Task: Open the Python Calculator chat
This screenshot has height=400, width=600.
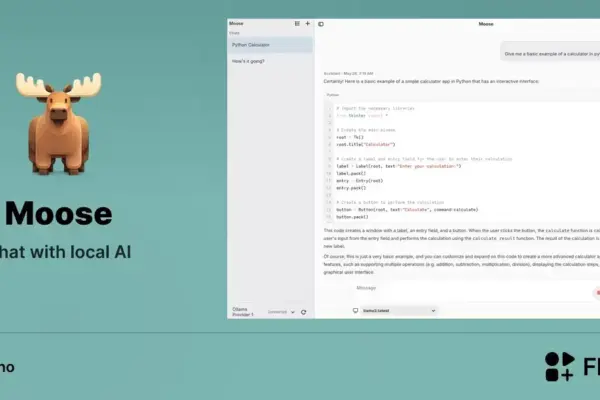Action: click(270, 45)
